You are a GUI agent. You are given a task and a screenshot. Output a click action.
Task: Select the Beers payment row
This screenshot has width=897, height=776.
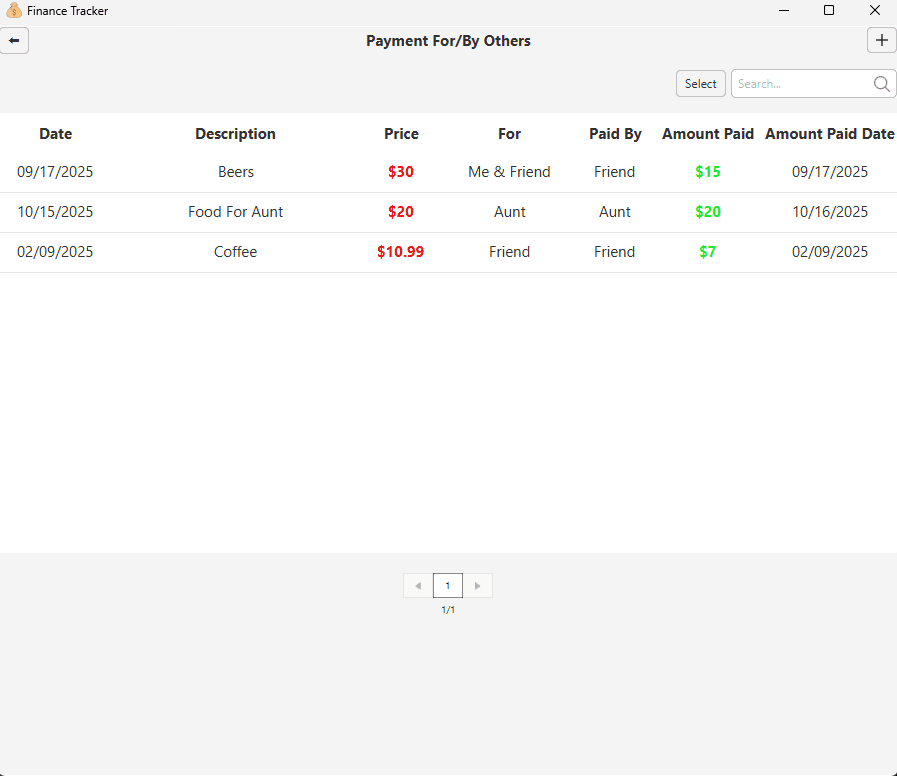click(236, 172)
